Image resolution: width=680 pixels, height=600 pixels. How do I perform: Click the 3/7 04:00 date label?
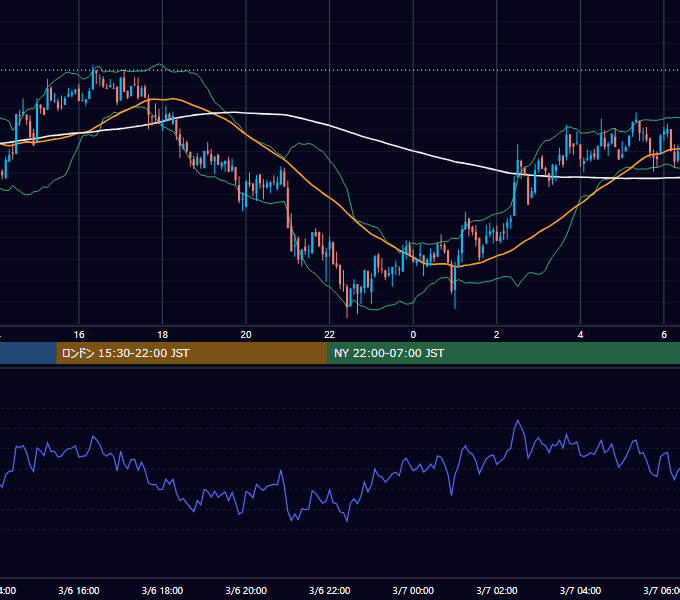[x=580, y=590]
